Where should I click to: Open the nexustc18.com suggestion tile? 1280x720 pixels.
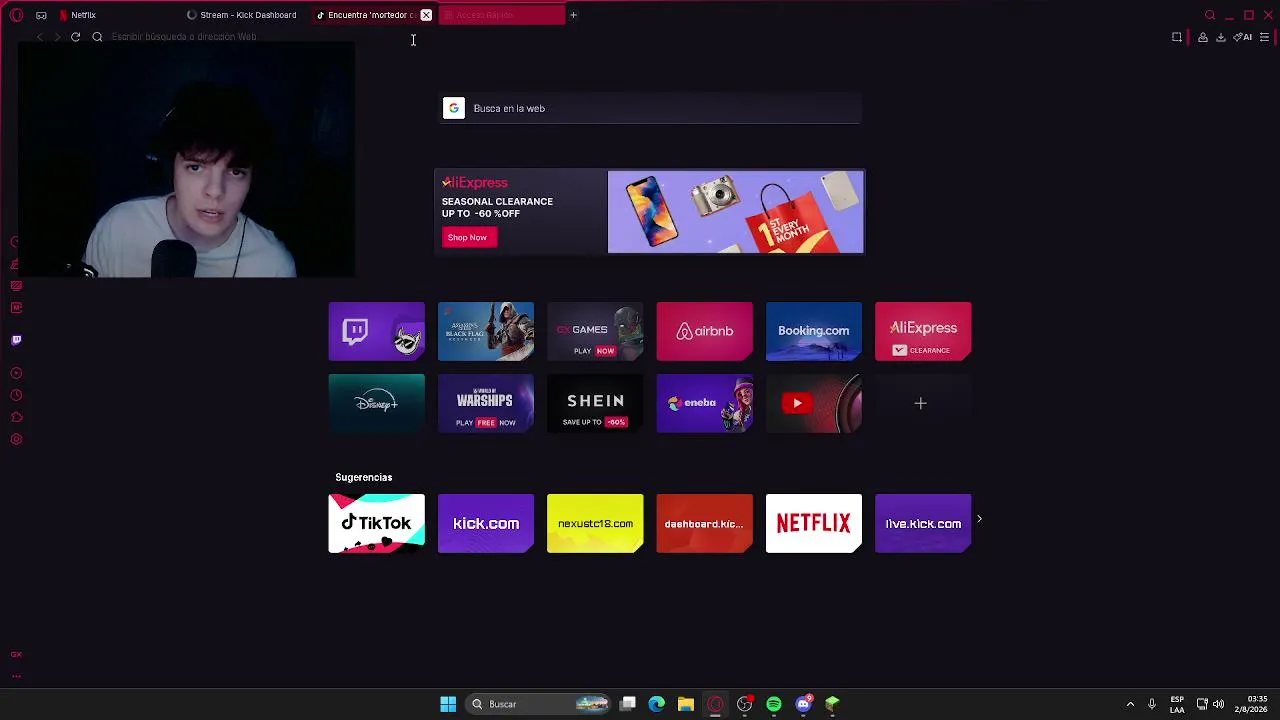click(x=595, y=523)
